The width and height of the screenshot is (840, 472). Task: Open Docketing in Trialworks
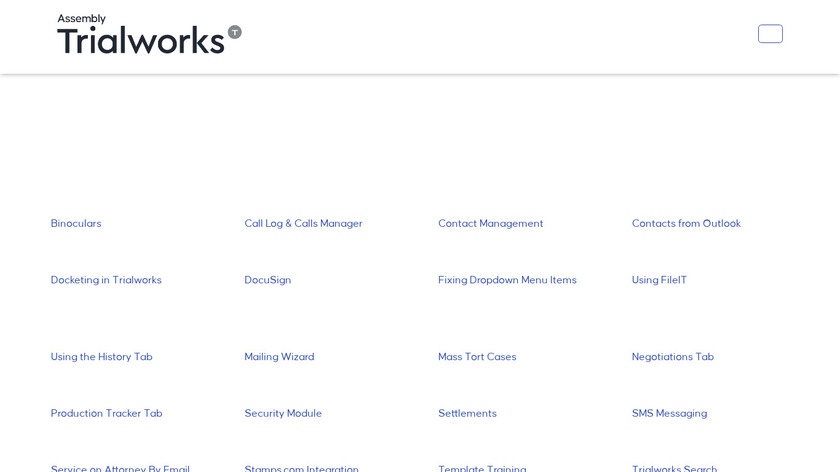tap(106, 280)
